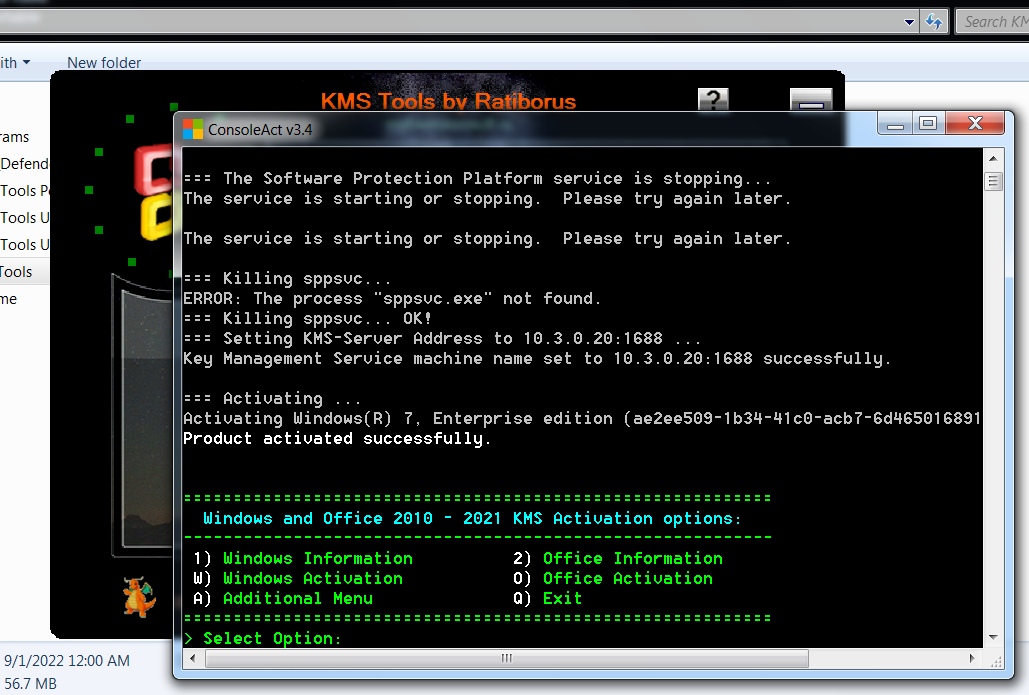Minimize the ConsoleAct window
1029x695 pixels.
895,123
